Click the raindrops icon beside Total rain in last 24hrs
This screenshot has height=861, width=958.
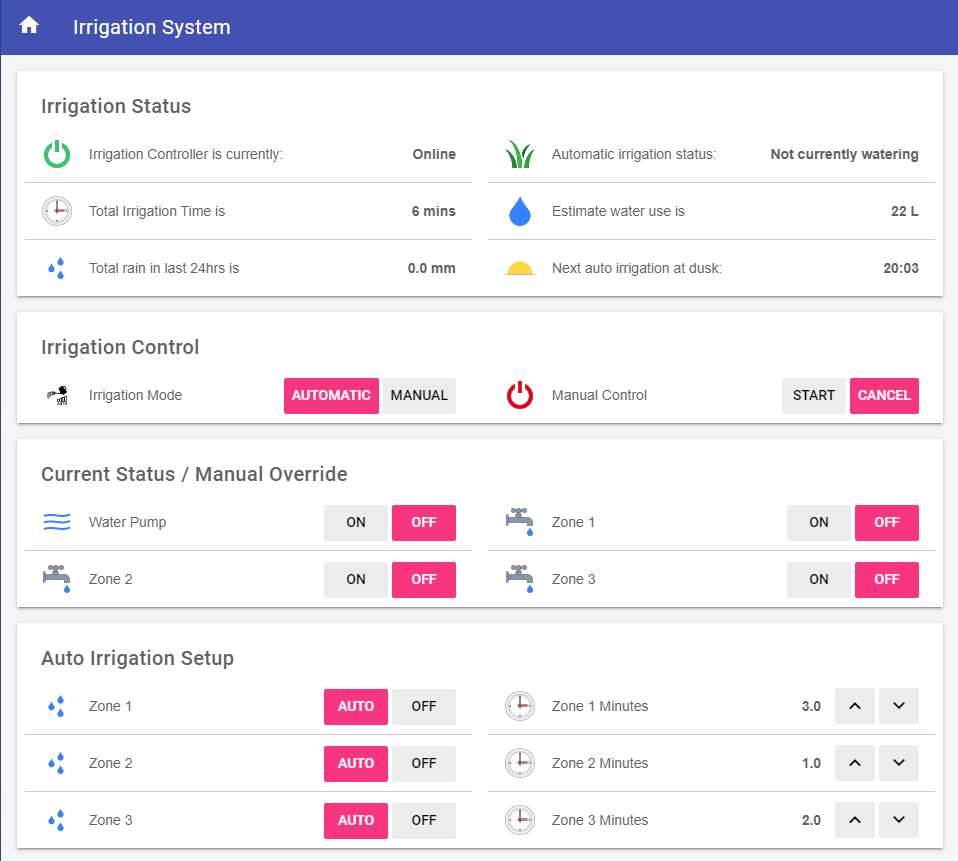tap(57, 268)
